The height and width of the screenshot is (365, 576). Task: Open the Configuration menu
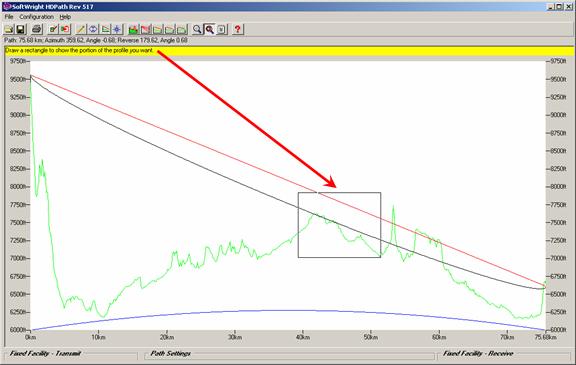pos(36,17)
